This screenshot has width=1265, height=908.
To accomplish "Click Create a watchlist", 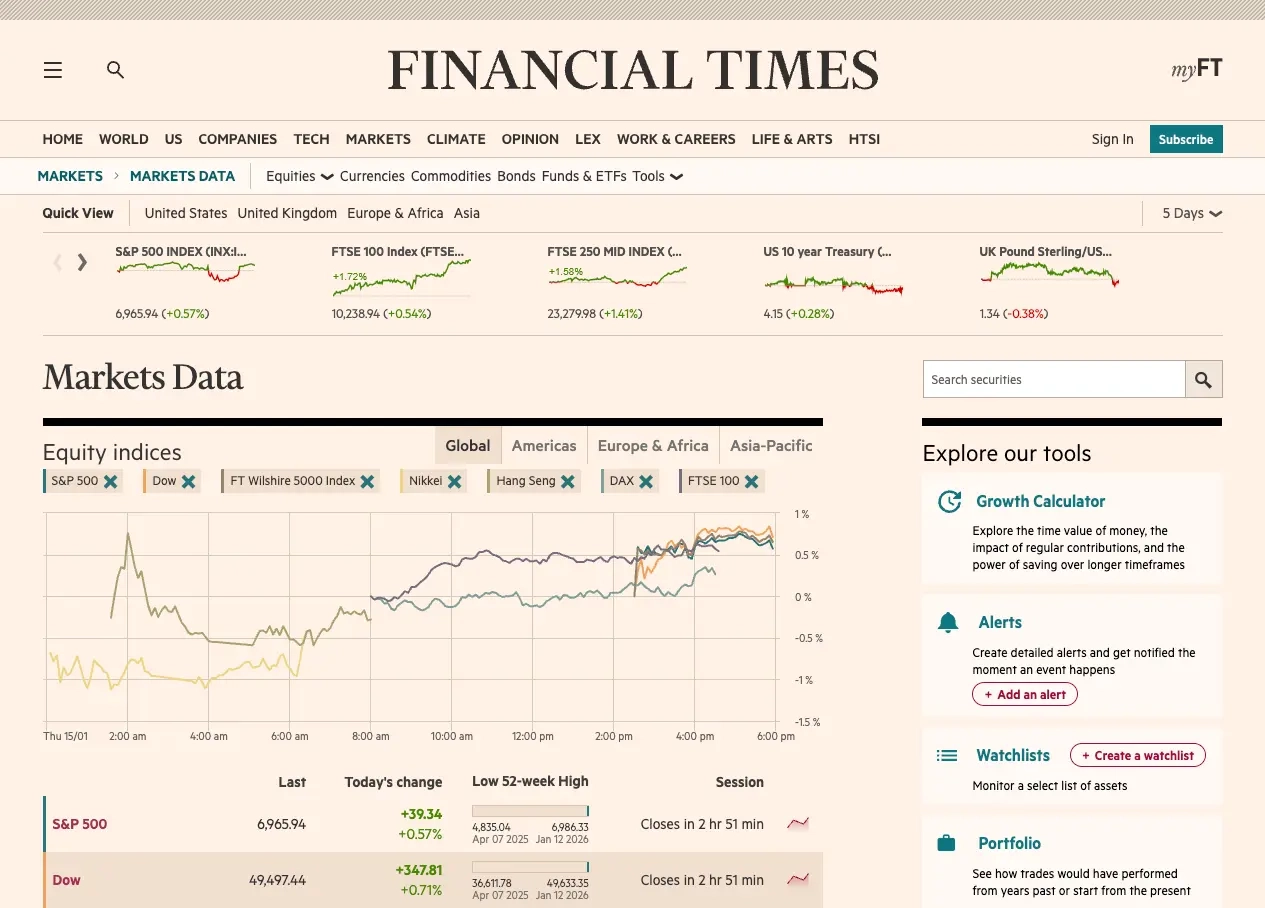I will (x=1137, y=755).
